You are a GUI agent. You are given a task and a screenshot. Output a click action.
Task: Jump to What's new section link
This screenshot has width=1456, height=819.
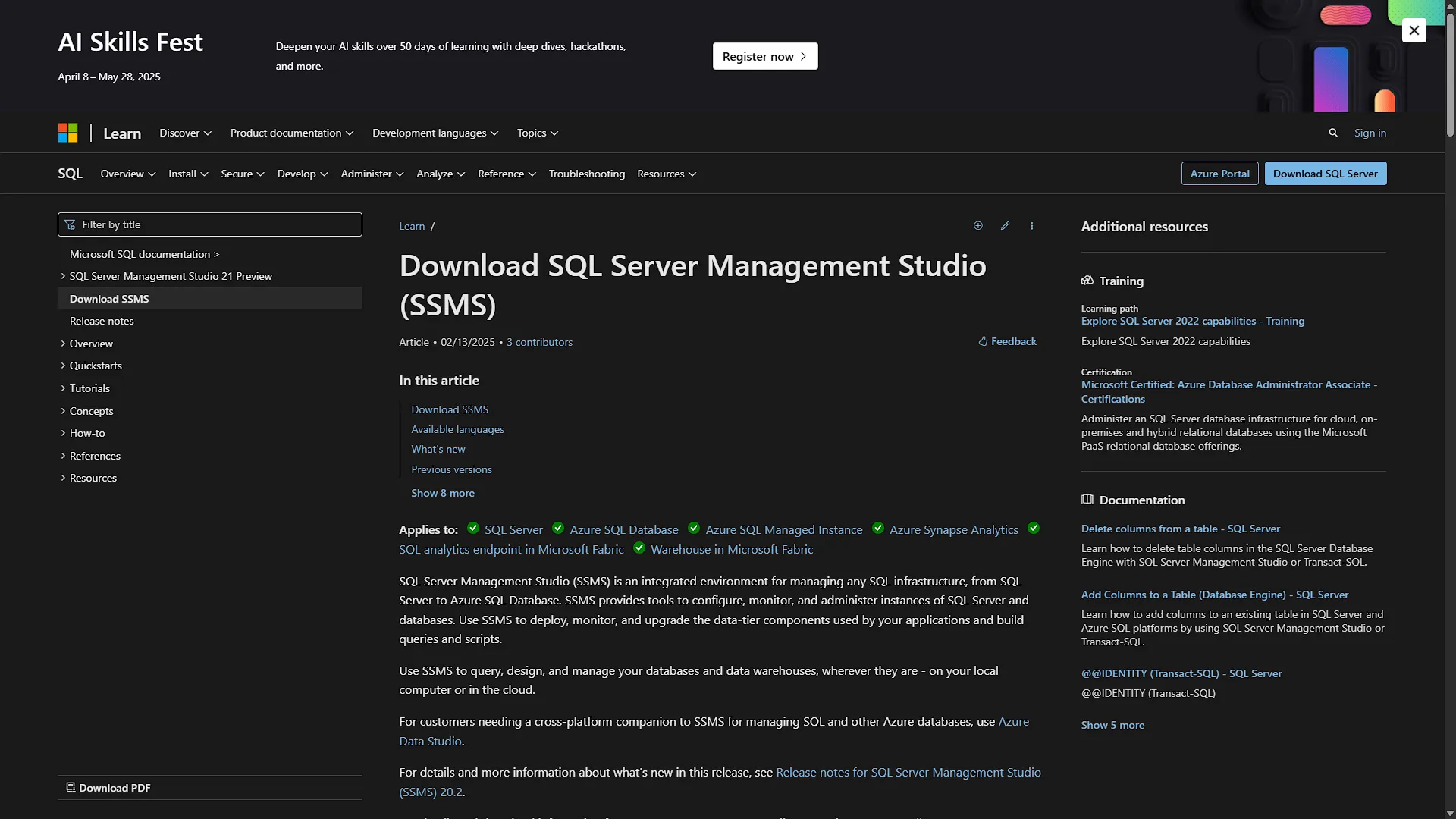[438, 449]
